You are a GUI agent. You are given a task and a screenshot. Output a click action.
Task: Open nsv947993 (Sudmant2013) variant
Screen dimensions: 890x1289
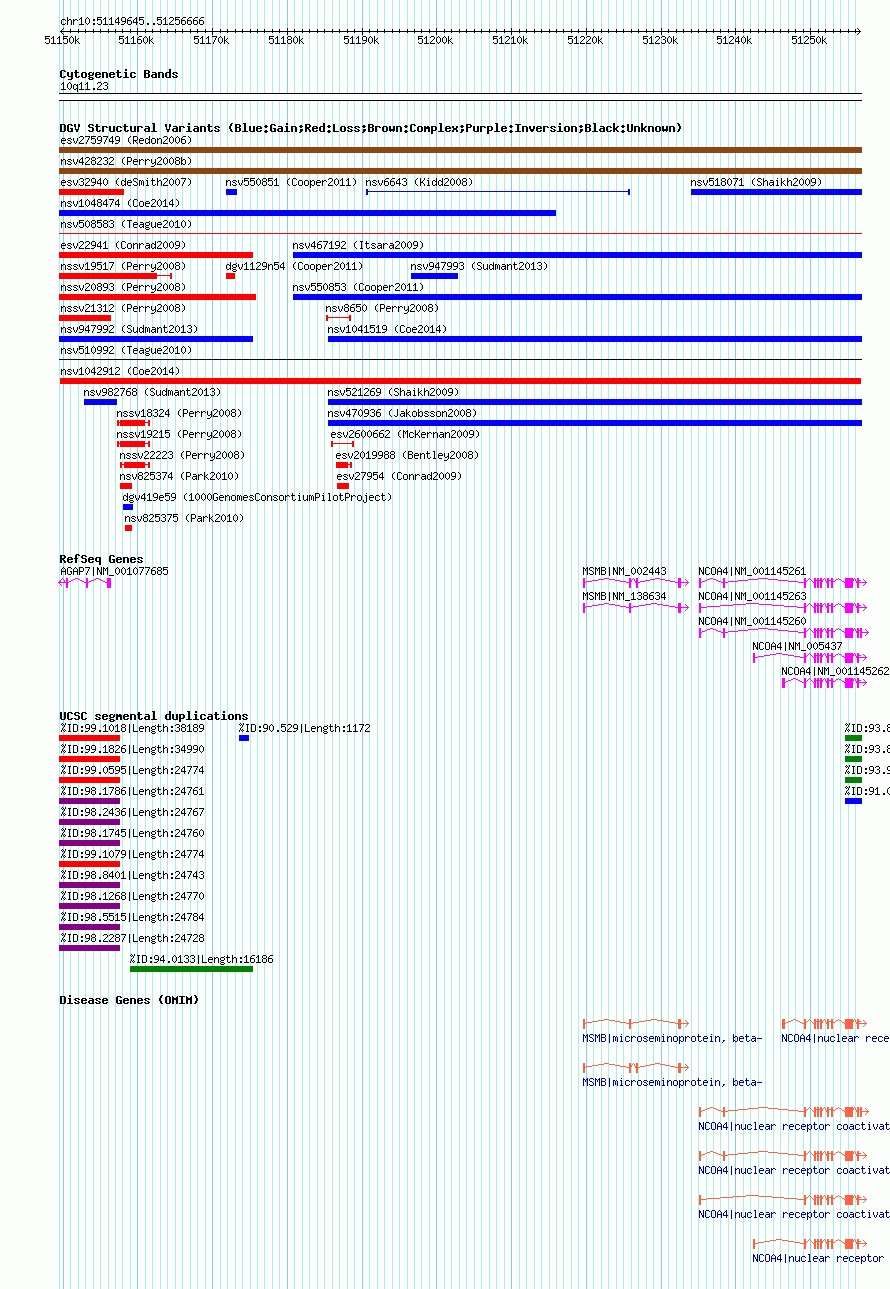(434, 275)
